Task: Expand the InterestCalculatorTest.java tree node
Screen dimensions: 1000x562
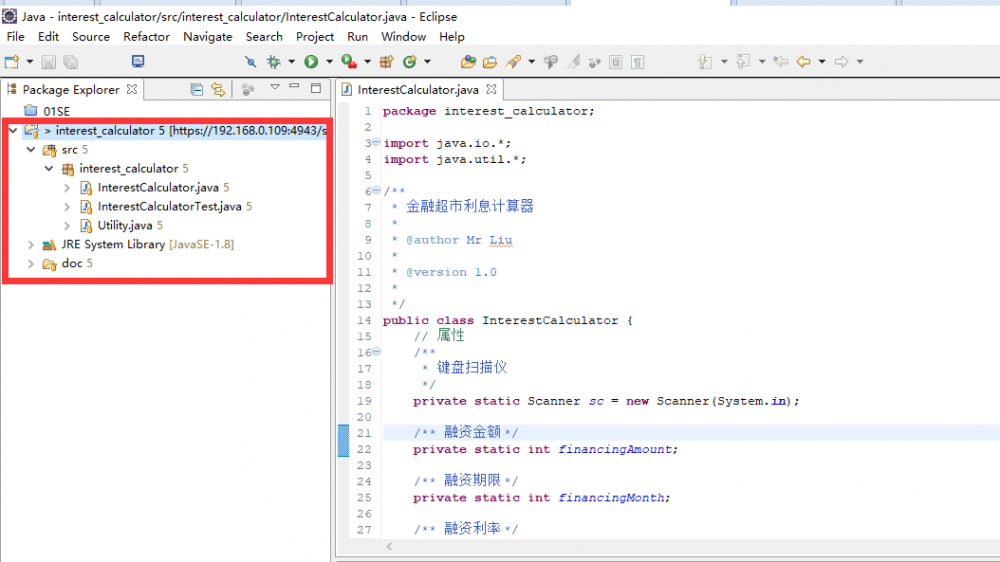Action: (x=67, y=207)
